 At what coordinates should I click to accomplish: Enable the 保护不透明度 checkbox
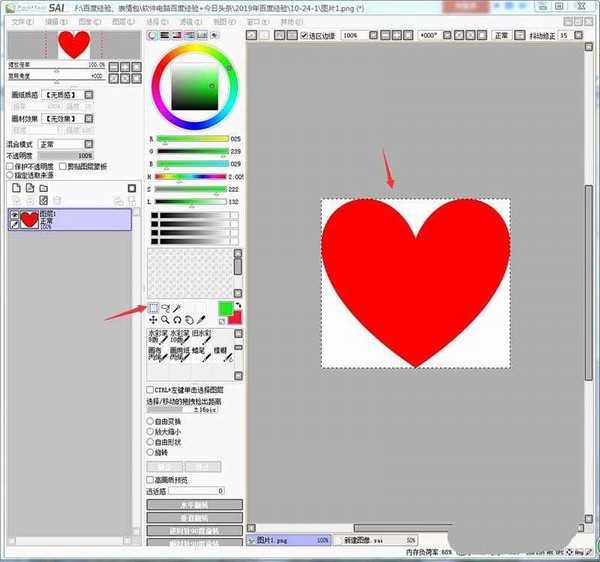point(10,166)
